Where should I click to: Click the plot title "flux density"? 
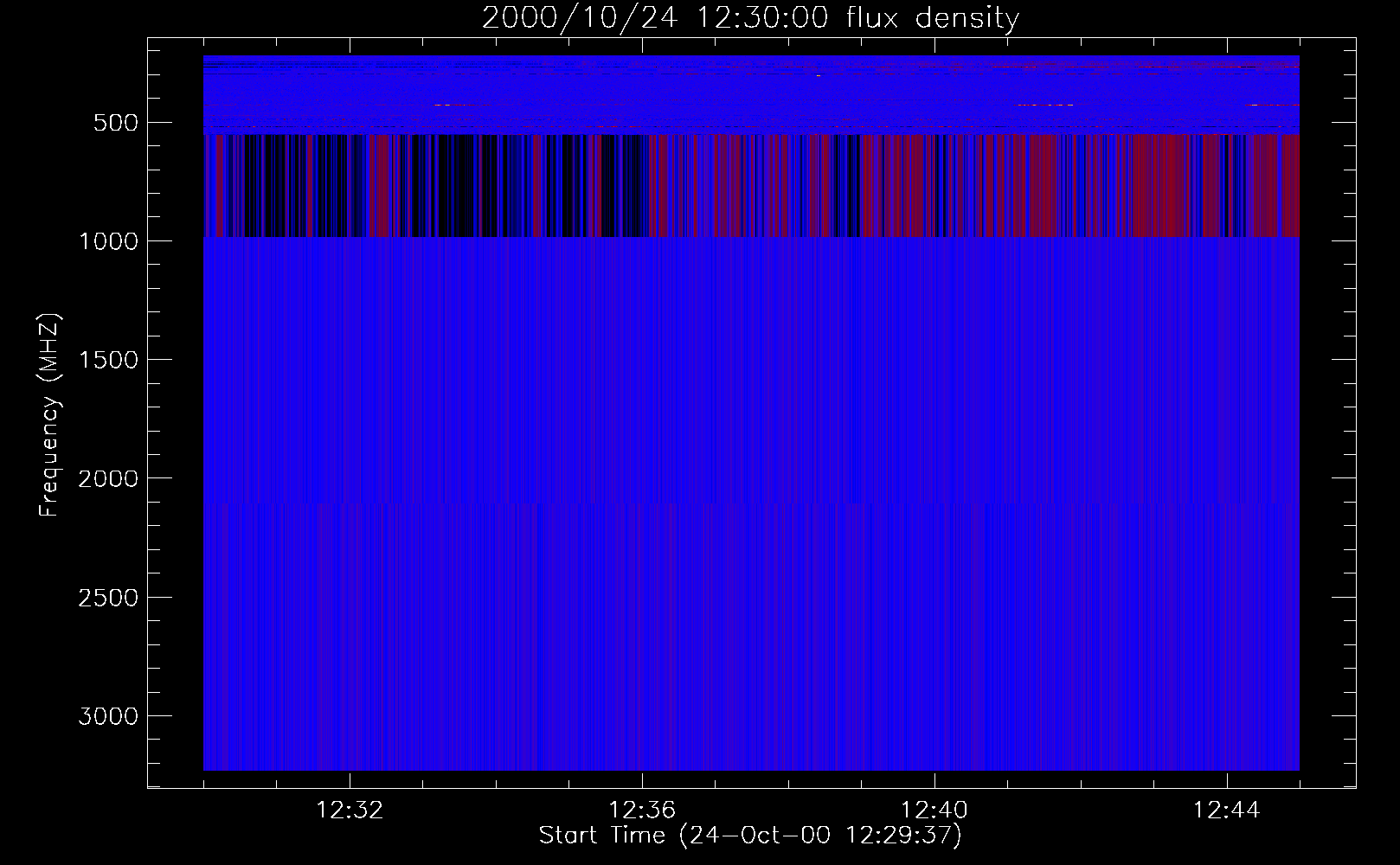click(750, 18)
